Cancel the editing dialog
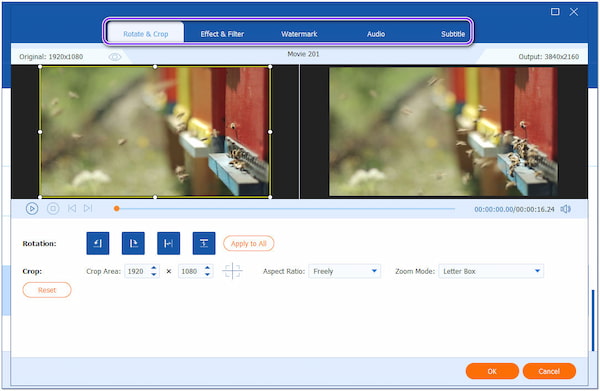The image size is (600, 391). pyautogui.click(x=549, y=371)
